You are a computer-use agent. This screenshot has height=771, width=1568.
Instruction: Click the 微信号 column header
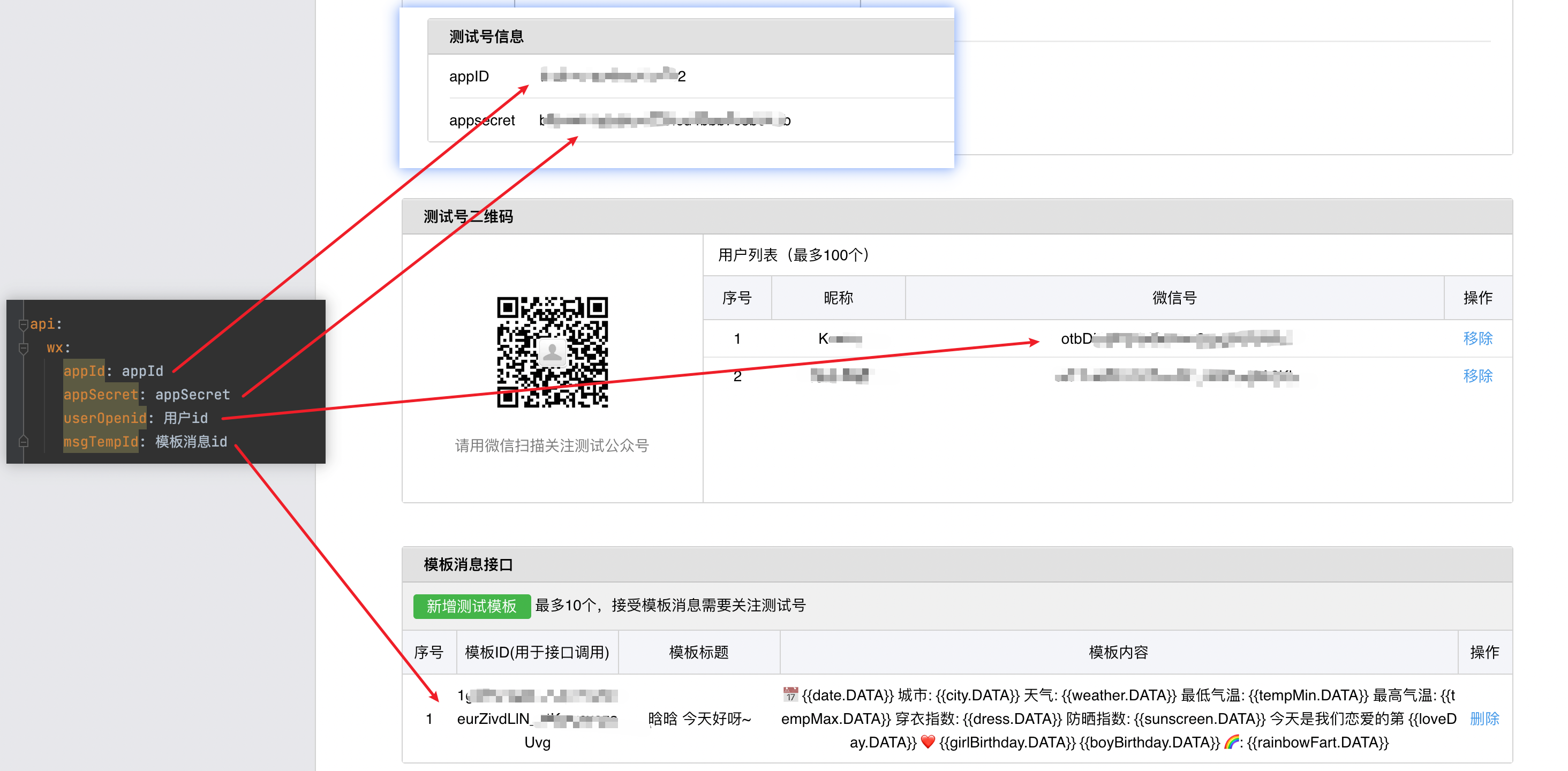click(1174, 298)
